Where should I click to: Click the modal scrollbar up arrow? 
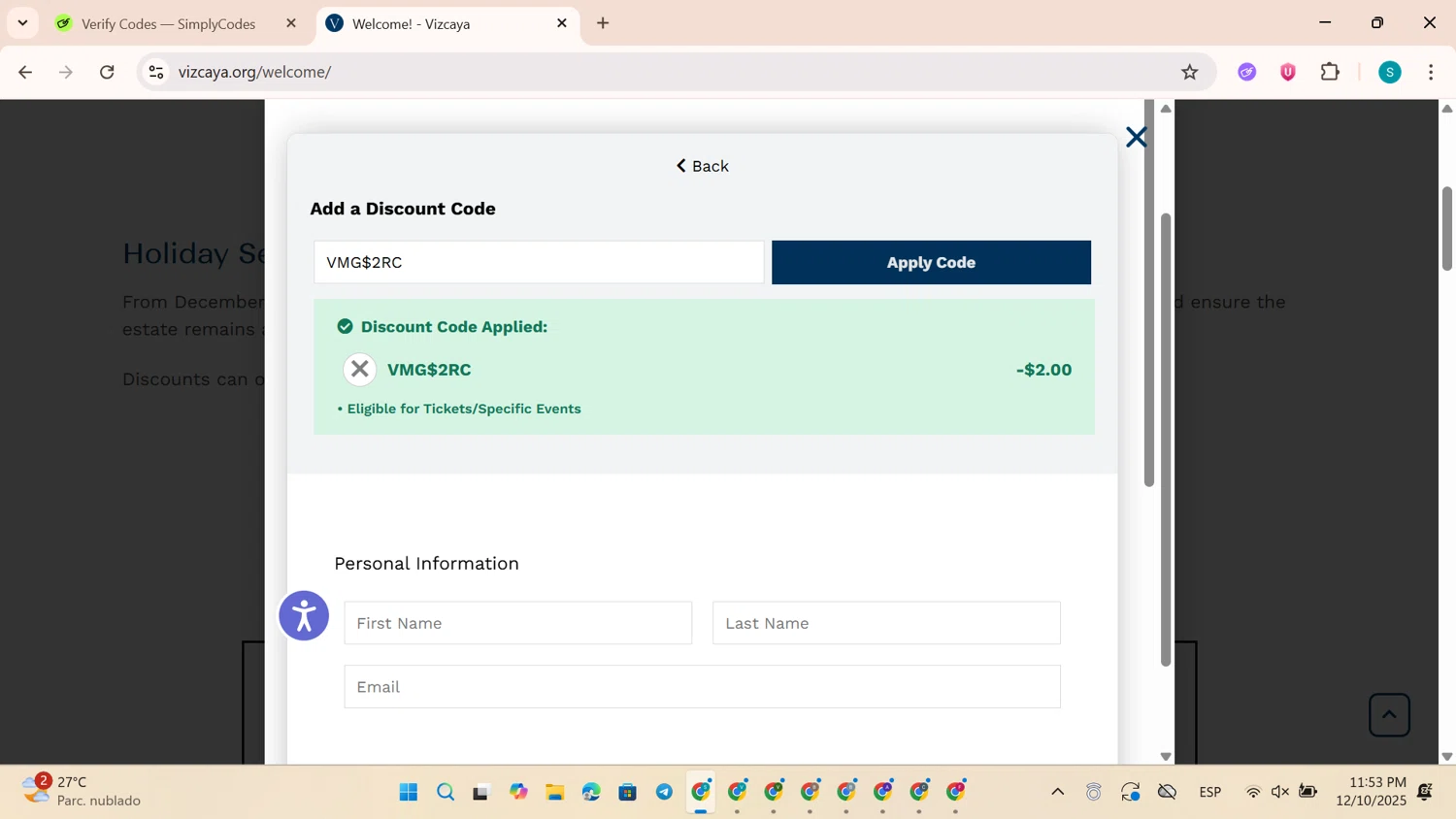click(x=1166, y=109)
